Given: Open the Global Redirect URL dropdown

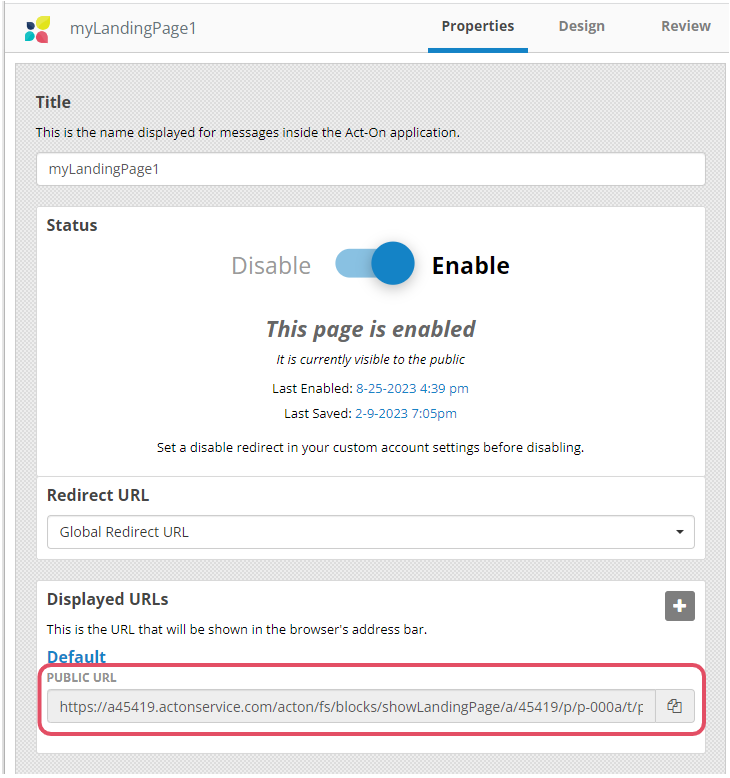Looking at the screenshot, I should click(371, 532).
